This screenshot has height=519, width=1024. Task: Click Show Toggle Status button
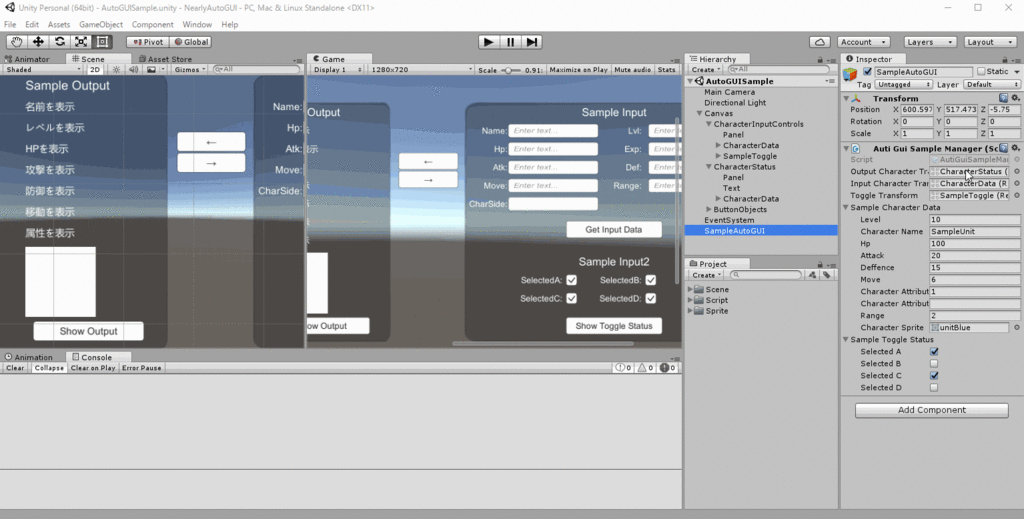(613, 326)
